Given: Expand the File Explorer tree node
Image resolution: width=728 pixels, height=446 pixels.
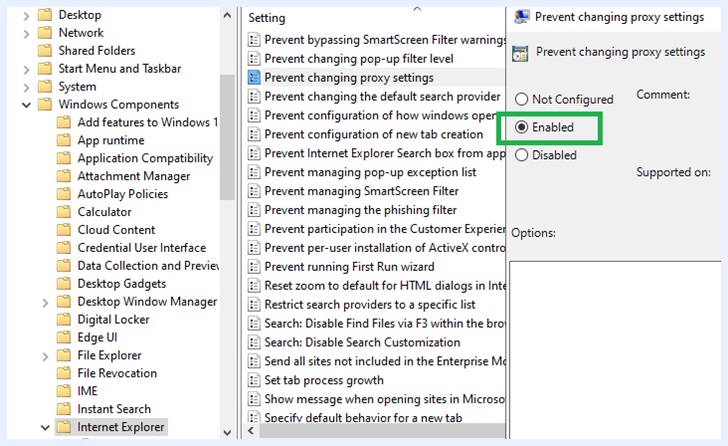Looking at the screenshot, I should click(x=46, y=356).
